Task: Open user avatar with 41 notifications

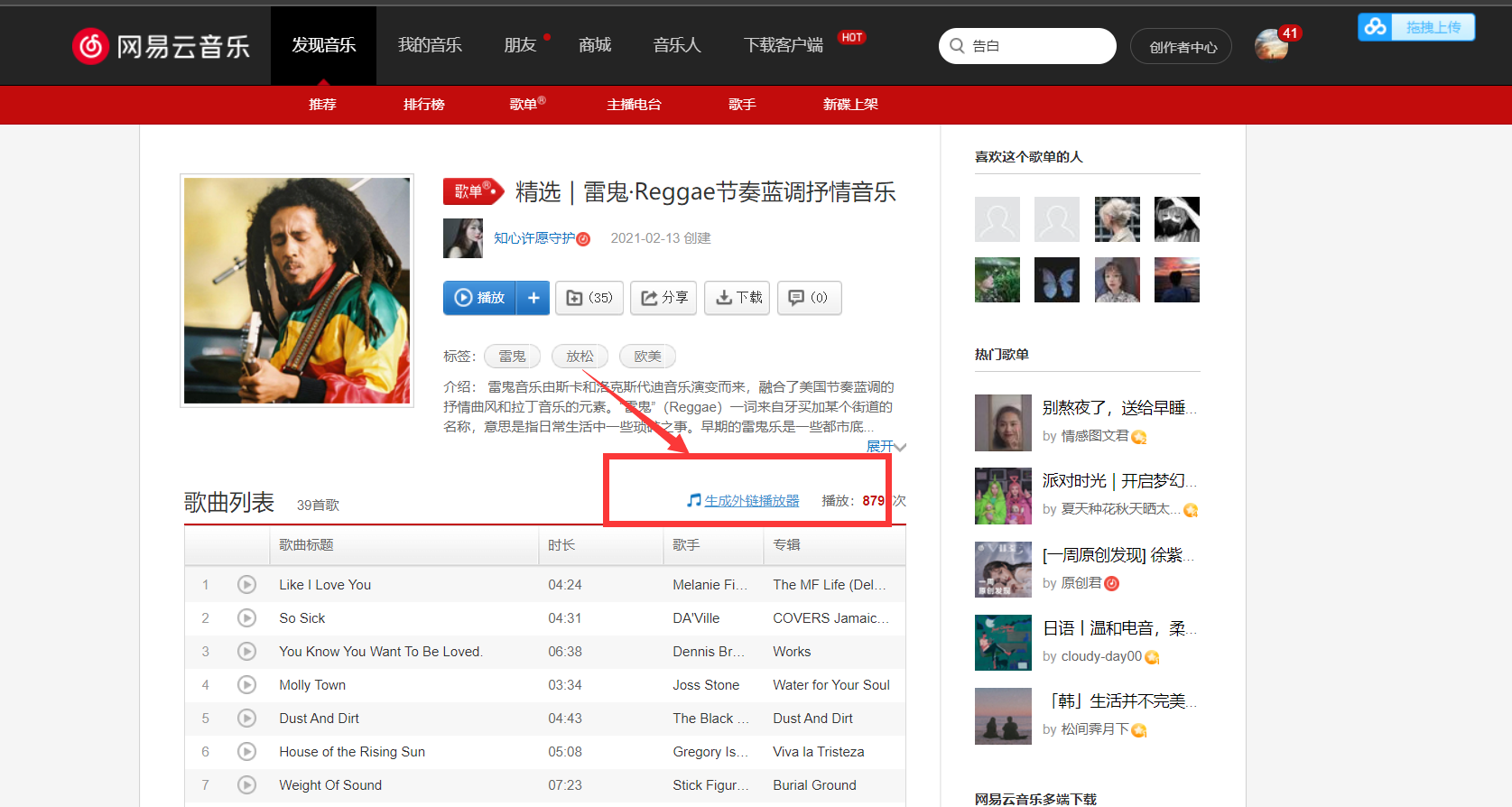Action: tap(1272, 44)
